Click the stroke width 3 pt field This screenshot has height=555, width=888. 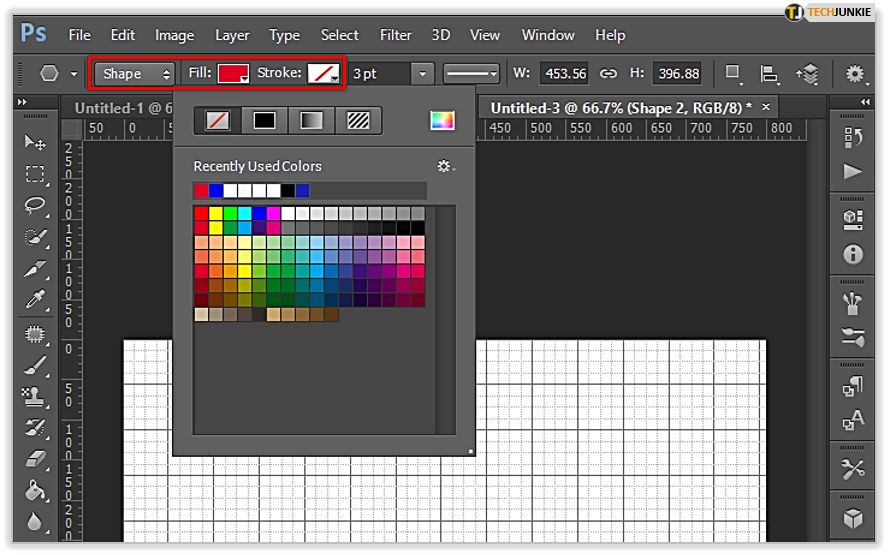(x=381, y=74)
